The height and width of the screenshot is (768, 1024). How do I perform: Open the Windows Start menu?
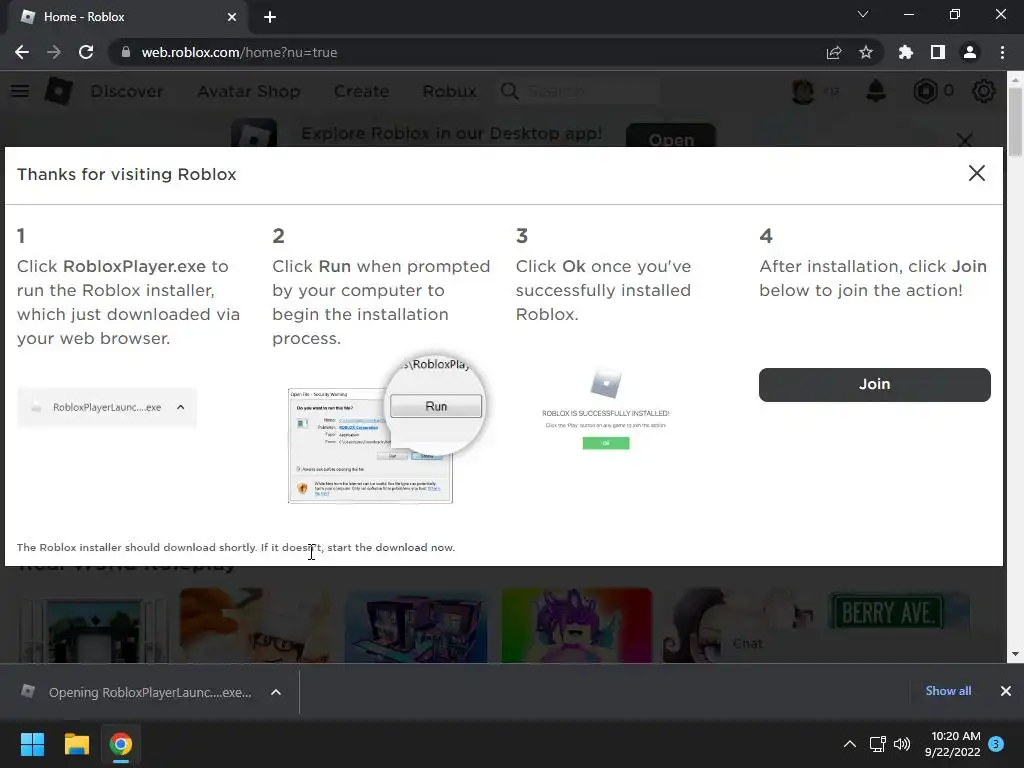32,744
